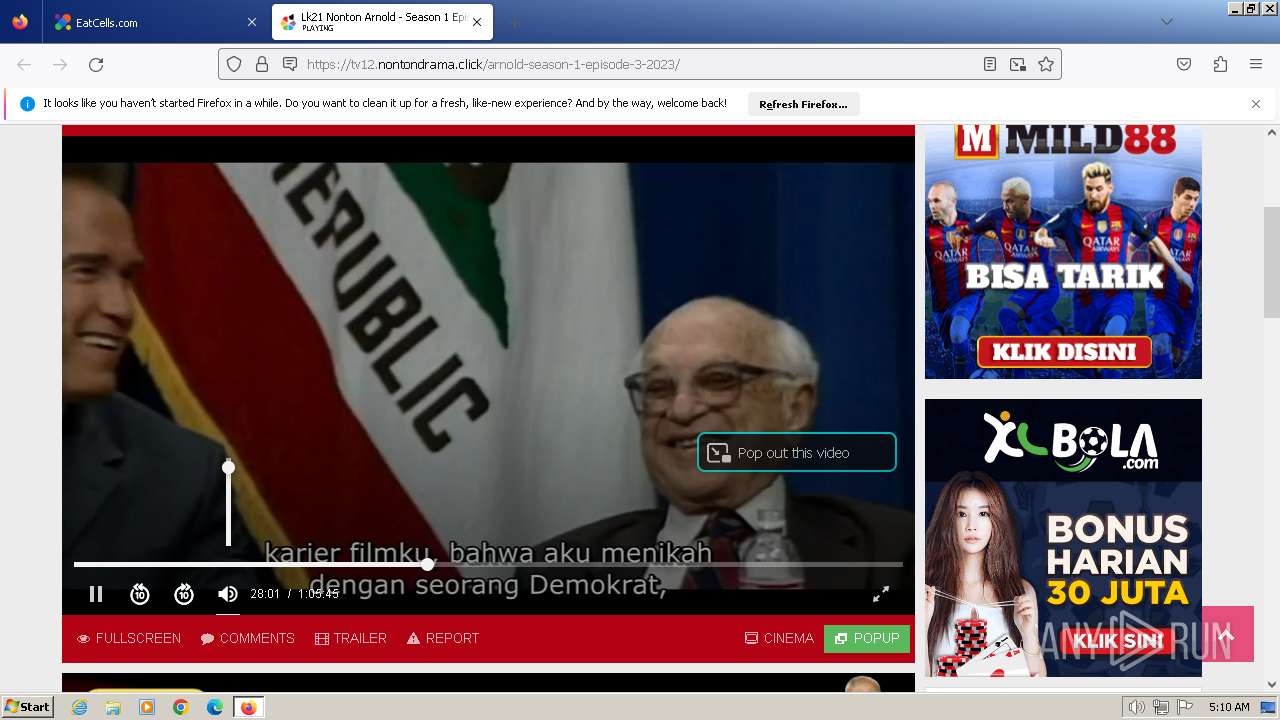Viewport: 1280px width, 720px height.
Task: Open FULLSCREEN option below player
Action: pos(129,638)
